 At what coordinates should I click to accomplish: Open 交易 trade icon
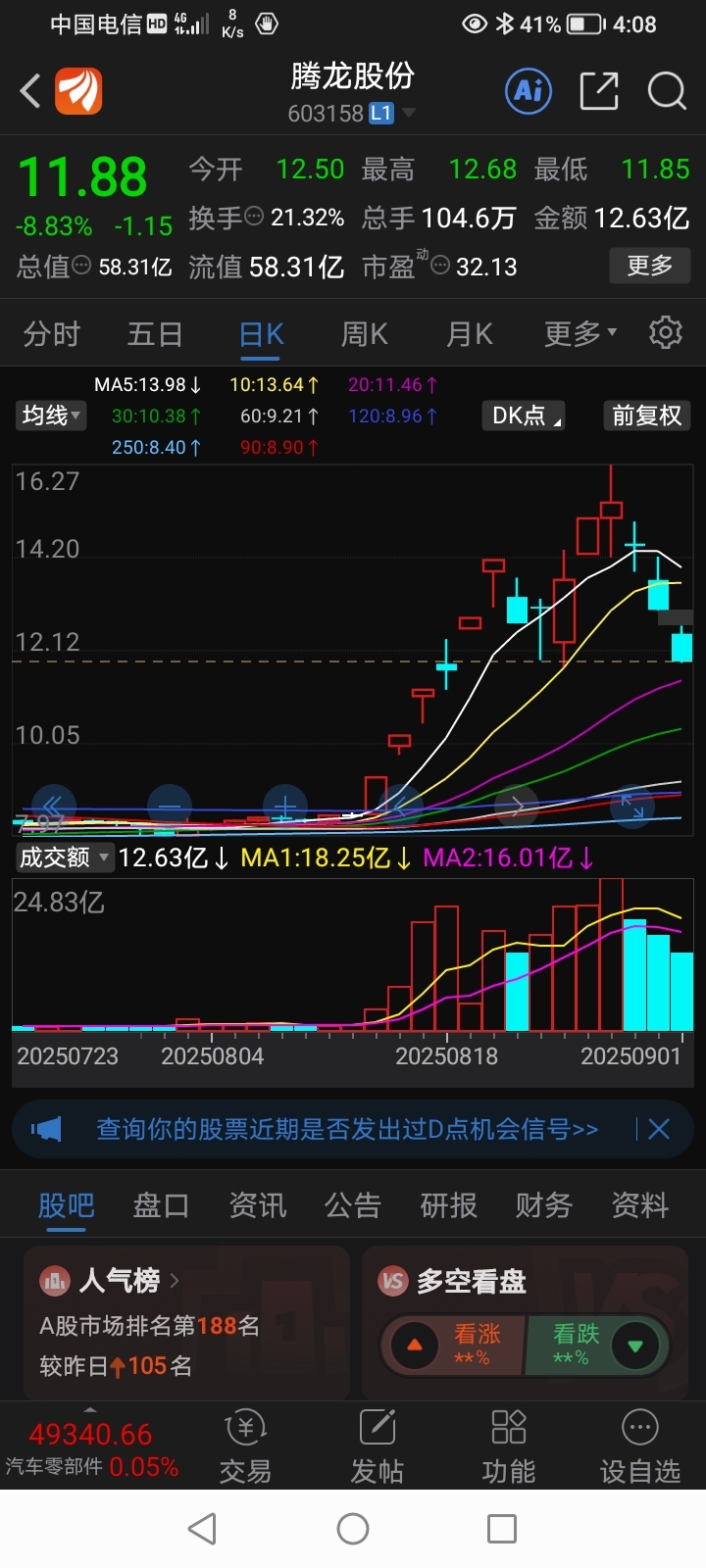[x=245, y=1428]
